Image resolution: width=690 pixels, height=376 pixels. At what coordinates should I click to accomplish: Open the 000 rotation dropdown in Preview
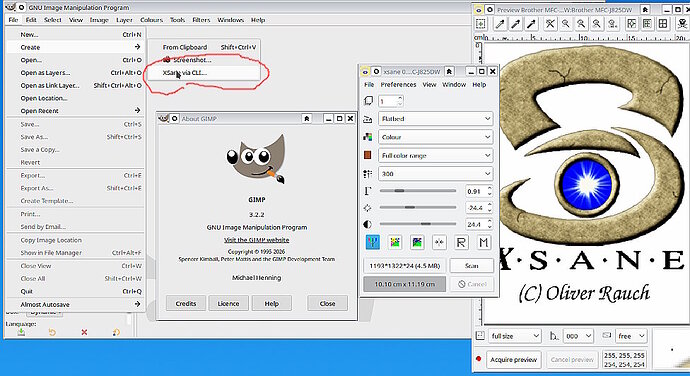(x=578, y=336)
